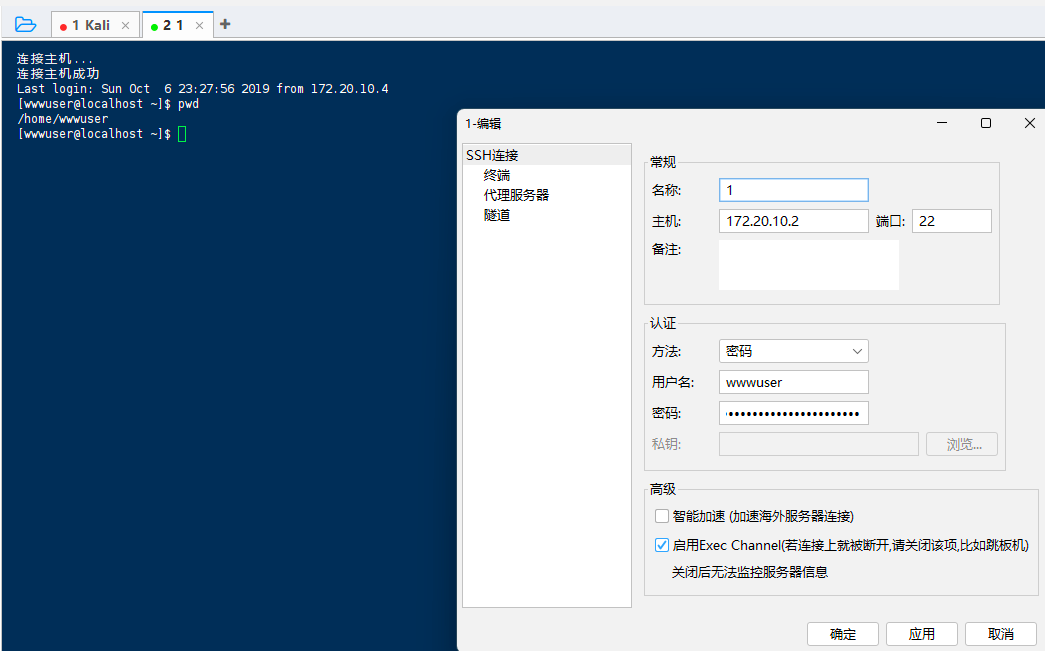
Task: Click the 确定 button
Action: click(x=843, y=634)
